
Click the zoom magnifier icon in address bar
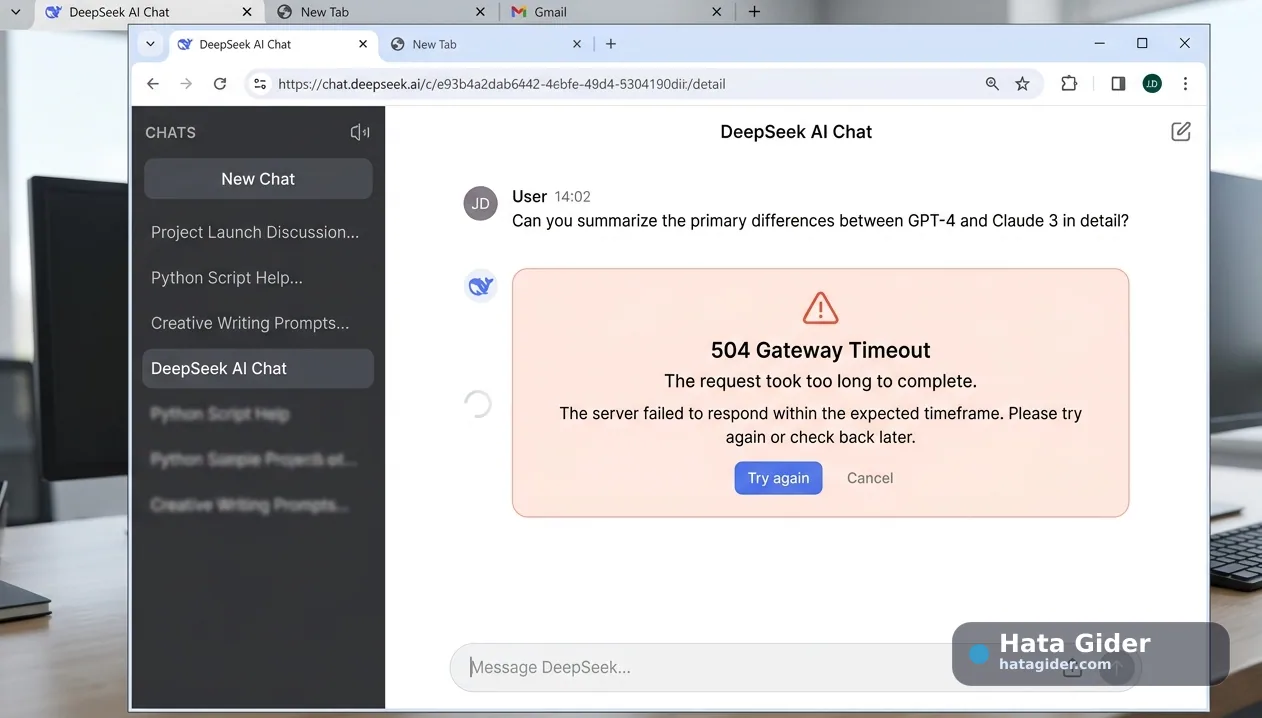click(992, 84)
